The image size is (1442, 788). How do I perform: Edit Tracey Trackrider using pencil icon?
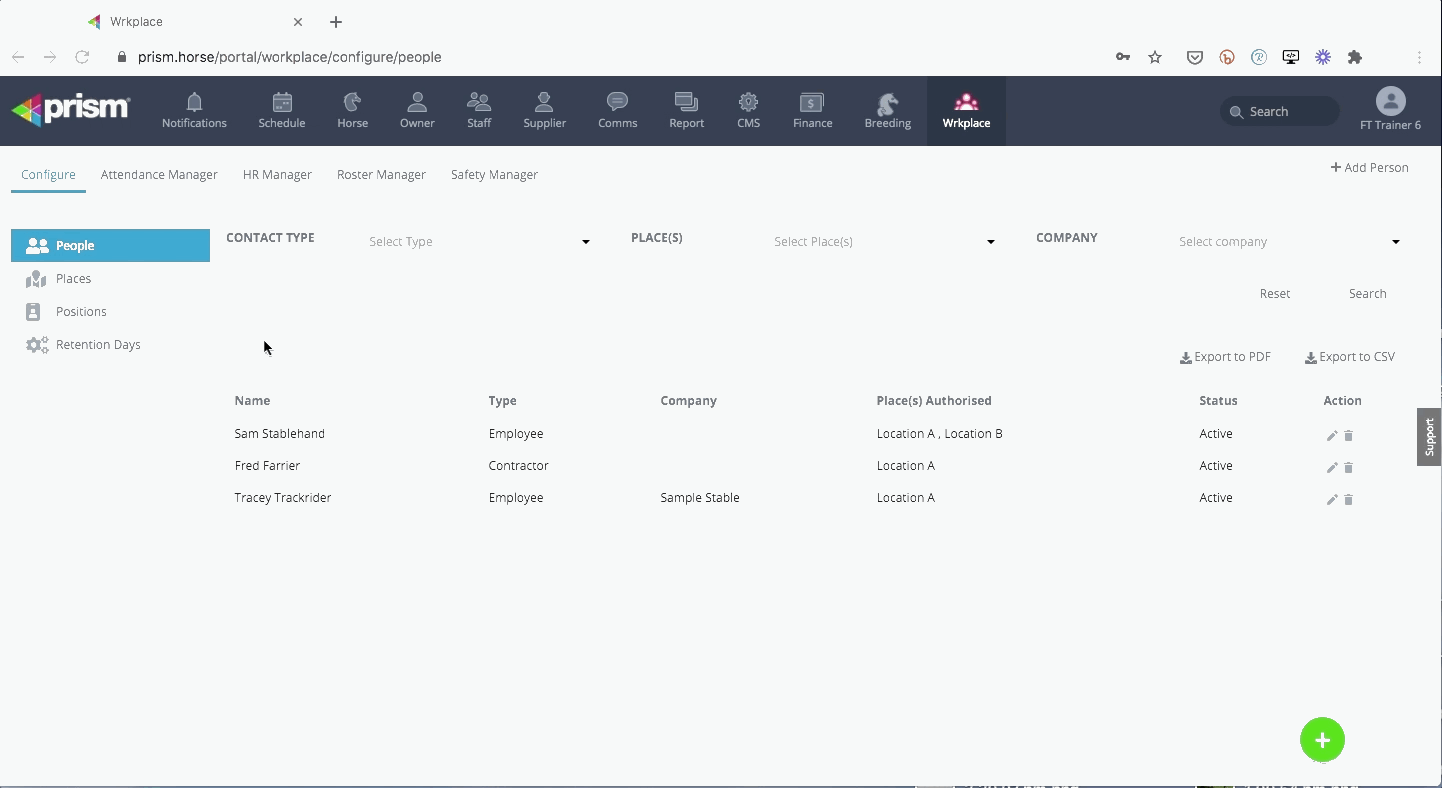[1331, 500]
